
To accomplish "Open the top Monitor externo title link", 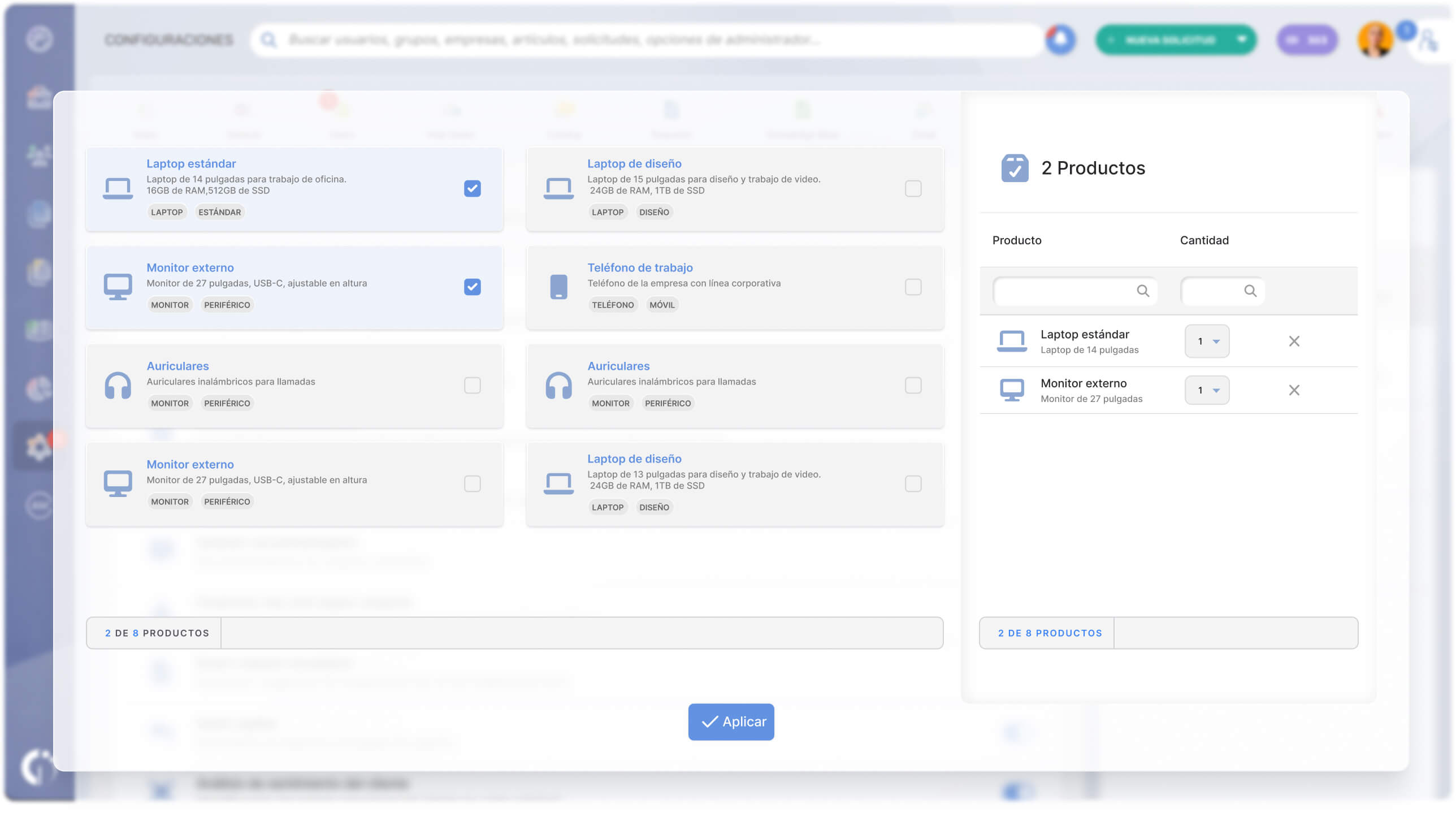I will (x=190, y=267).
